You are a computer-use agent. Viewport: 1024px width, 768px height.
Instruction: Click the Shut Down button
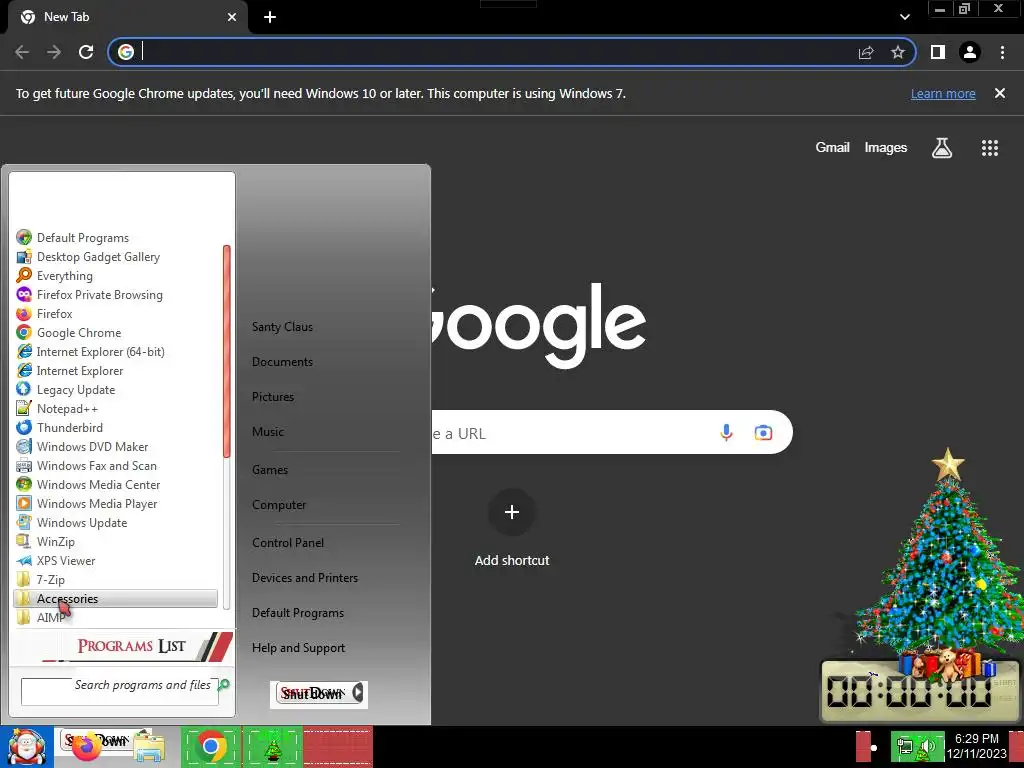[x=312, y=693]
